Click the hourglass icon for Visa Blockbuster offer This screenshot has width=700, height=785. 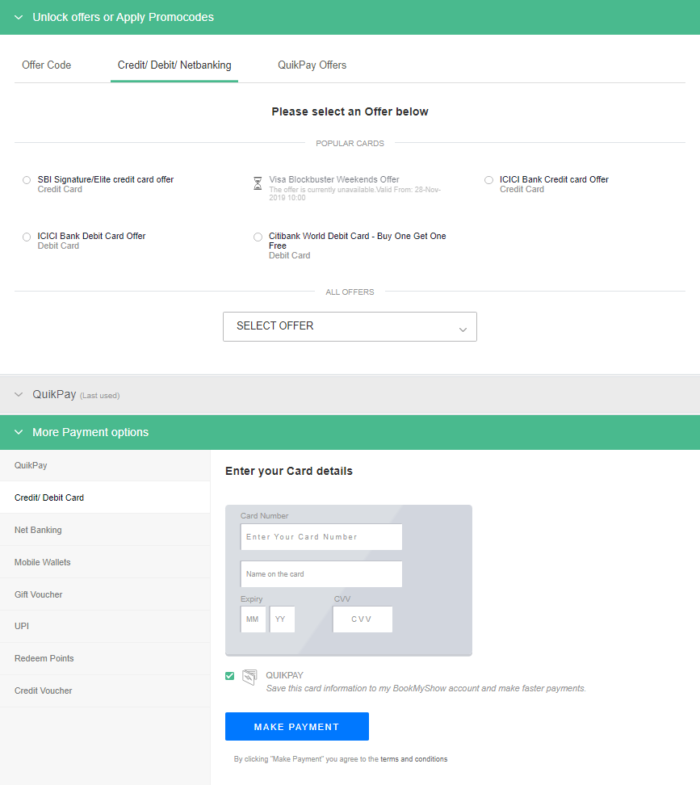(257, 184)
